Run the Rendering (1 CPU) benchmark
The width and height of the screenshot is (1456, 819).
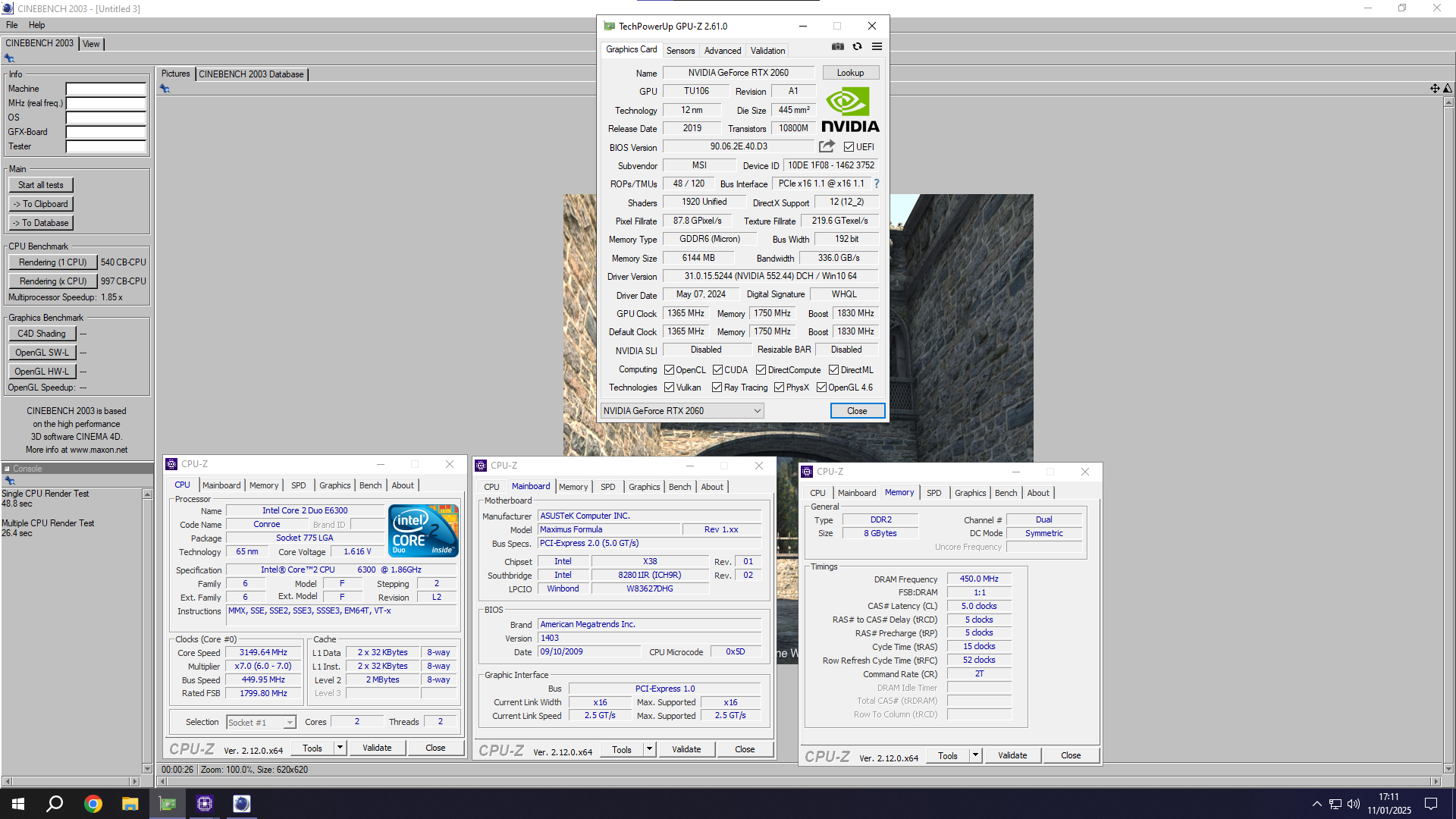[x=53, y=262]
